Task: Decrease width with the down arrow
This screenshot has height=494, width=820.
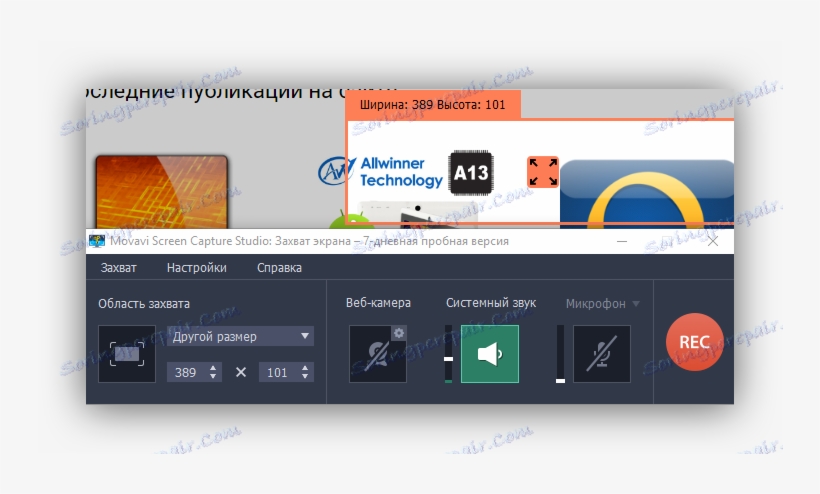Action: pyautogui.click(x=213, y=376)
